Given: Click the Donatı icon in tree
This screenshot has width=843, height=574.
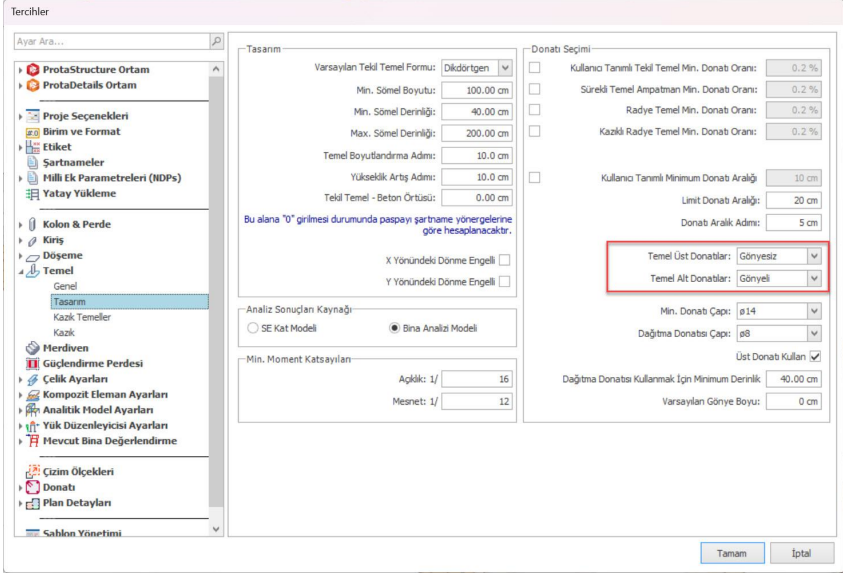Looking at the screenshot, I should (x=33, y=487).
